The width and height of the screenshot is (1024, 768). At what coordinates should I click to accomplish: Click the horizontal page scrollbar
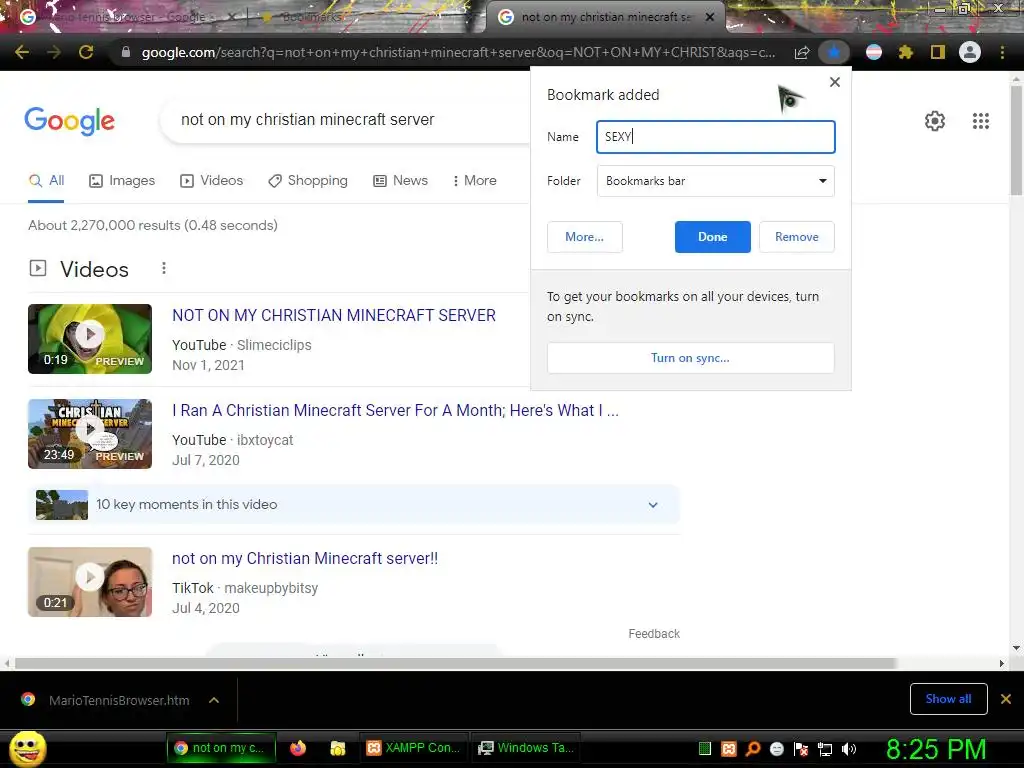[x=455, y=664]
